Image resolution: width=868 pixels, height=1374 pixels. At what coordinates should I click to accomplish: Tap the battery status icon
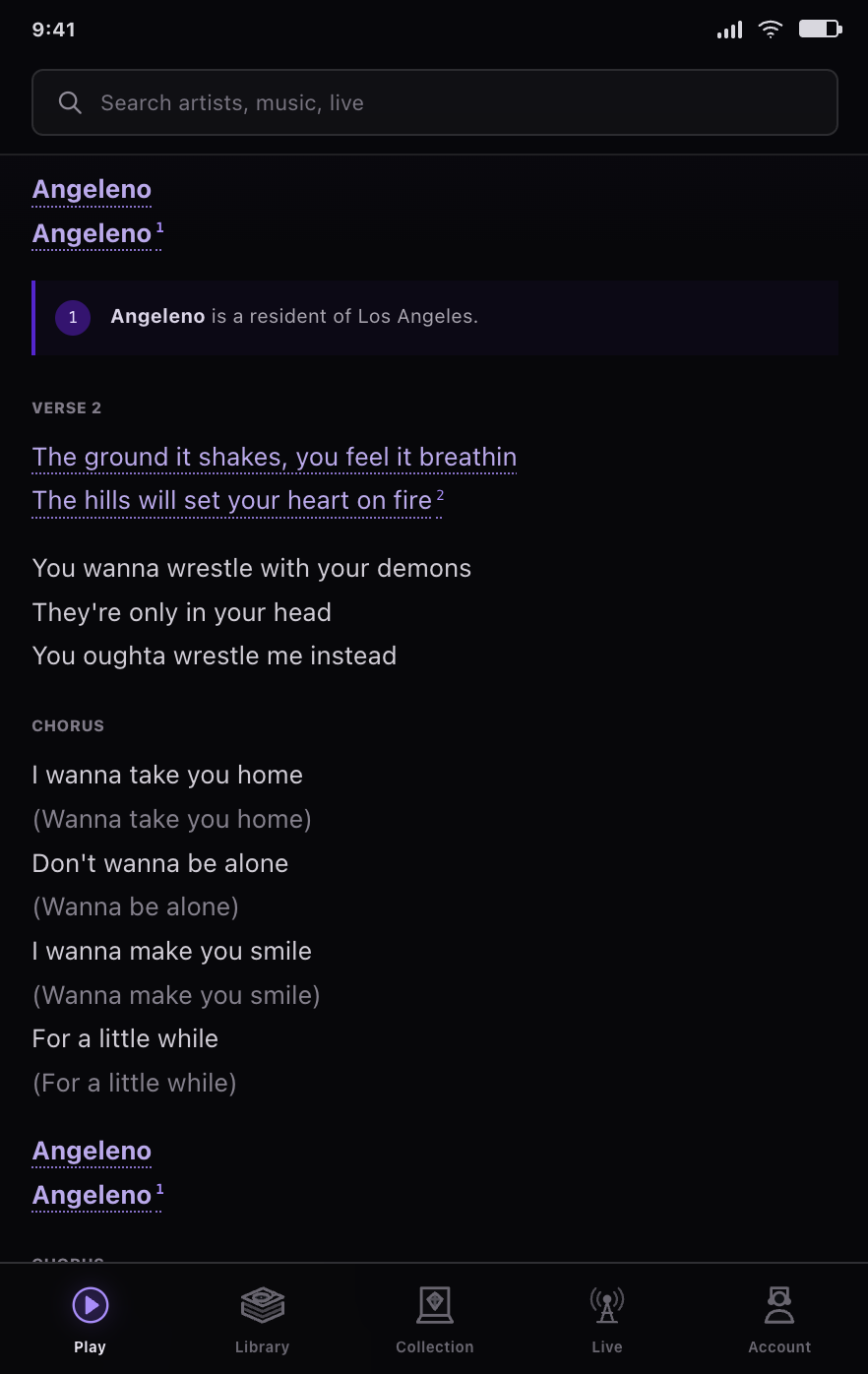pos(820,29)
